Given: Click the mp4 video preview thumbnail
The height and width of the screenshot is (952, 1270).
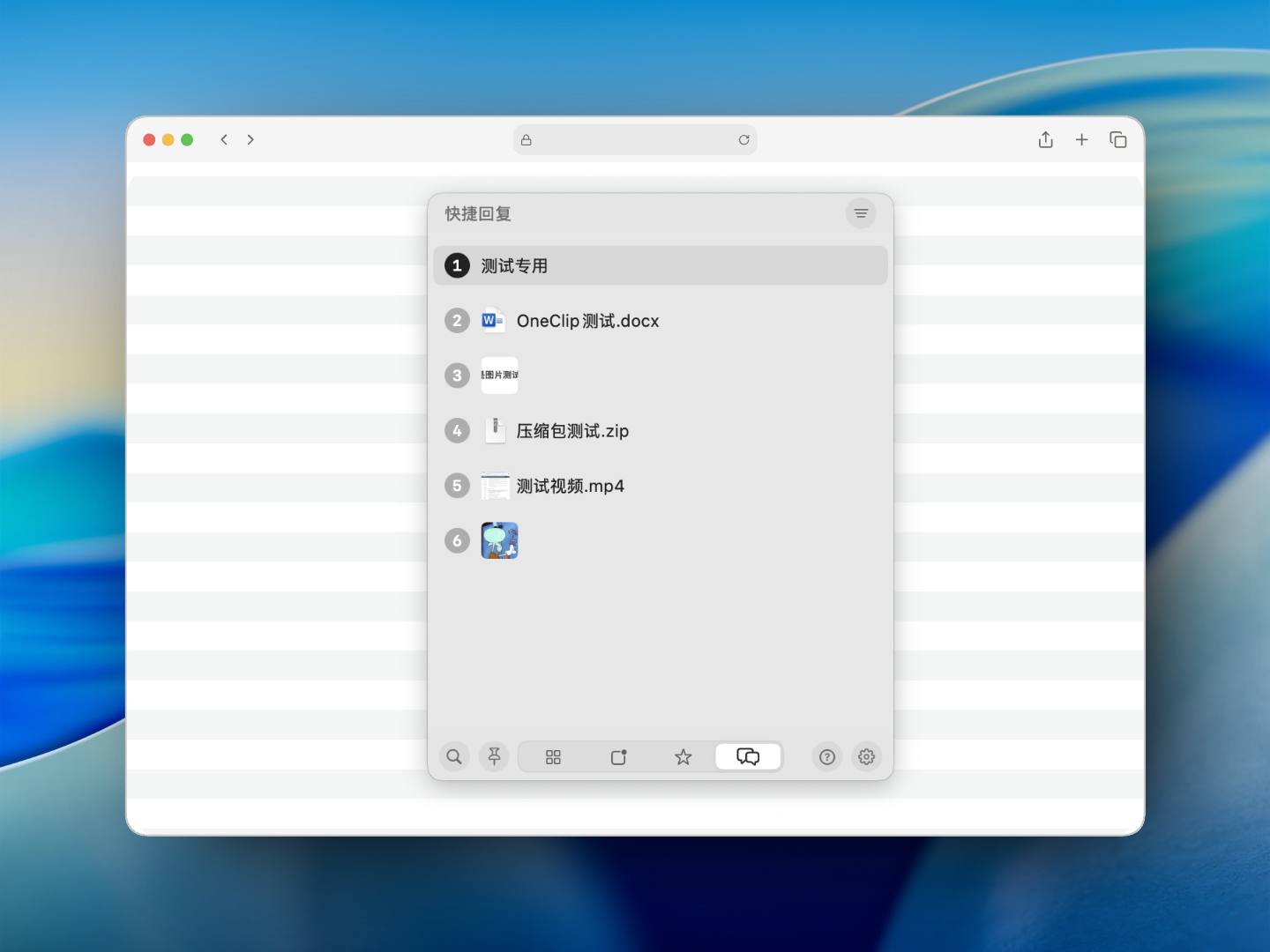Looking at the screenshot, I should point(496,487).
